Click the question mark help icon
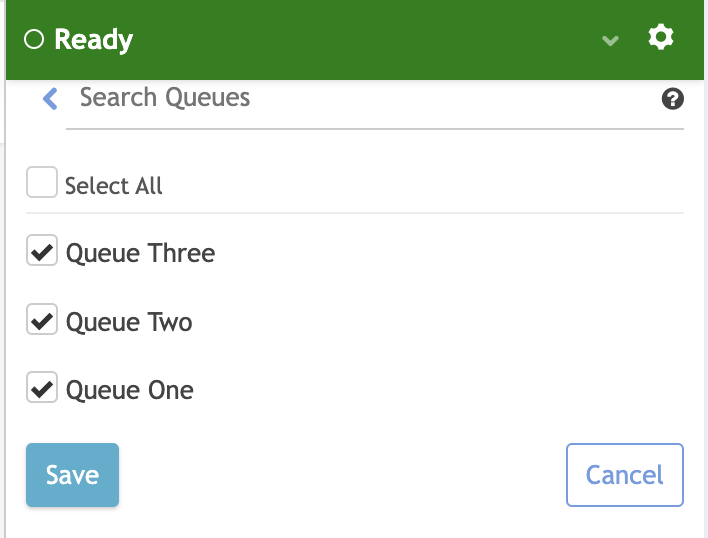This screenshot has width=708, height=538. coord(673,98)
